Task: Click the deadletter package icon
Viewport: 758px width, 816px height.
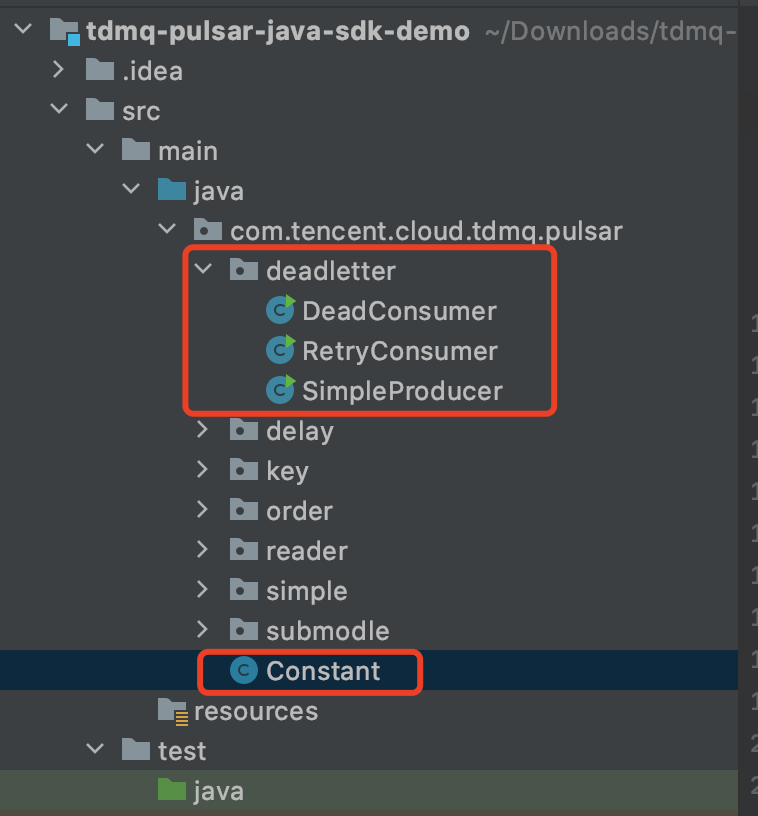Action: point(243,270)
